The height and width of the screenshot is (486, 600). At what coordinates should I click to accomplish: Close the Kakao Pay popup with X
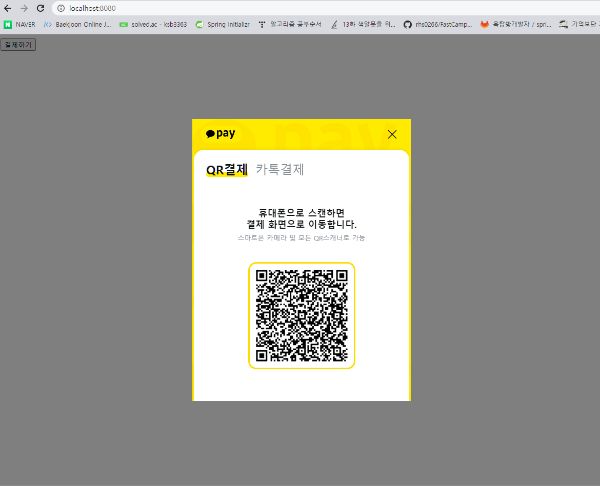click(x=392, y=134)
